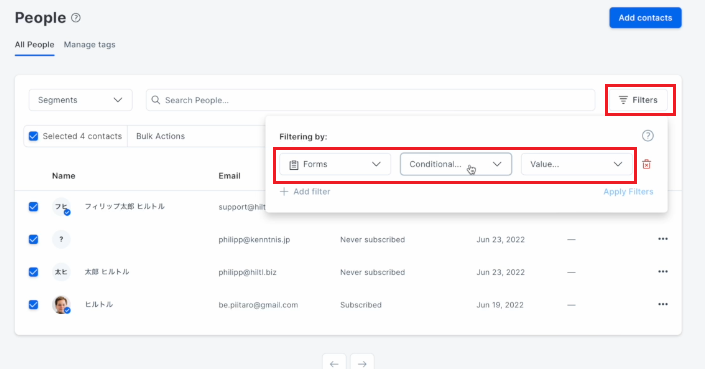The height and width of the screenshot is (369, 705).
Task: Select the All People tab
Action: [35, 44]
